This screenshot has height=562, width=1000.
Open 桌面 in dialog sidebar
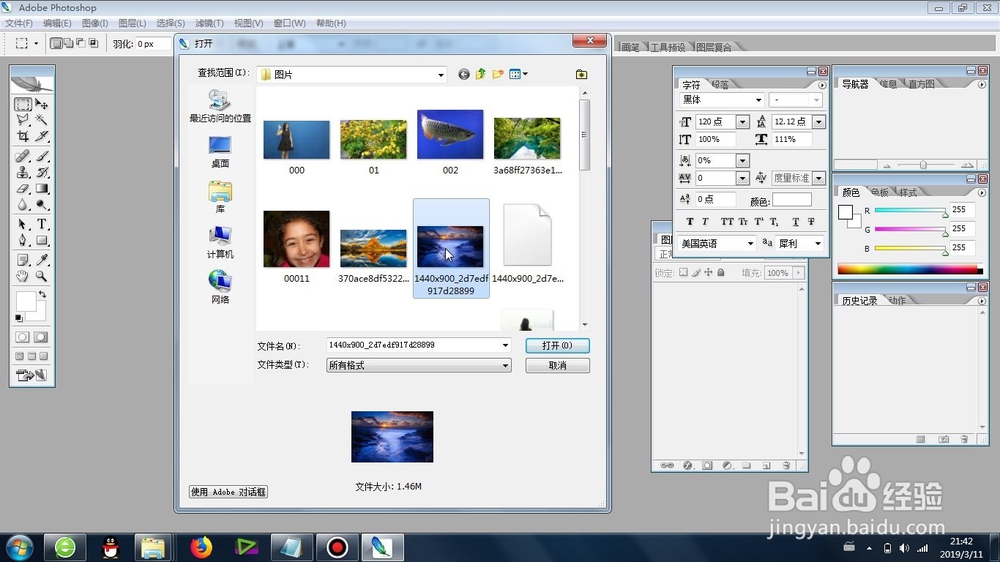coord(220,152)
